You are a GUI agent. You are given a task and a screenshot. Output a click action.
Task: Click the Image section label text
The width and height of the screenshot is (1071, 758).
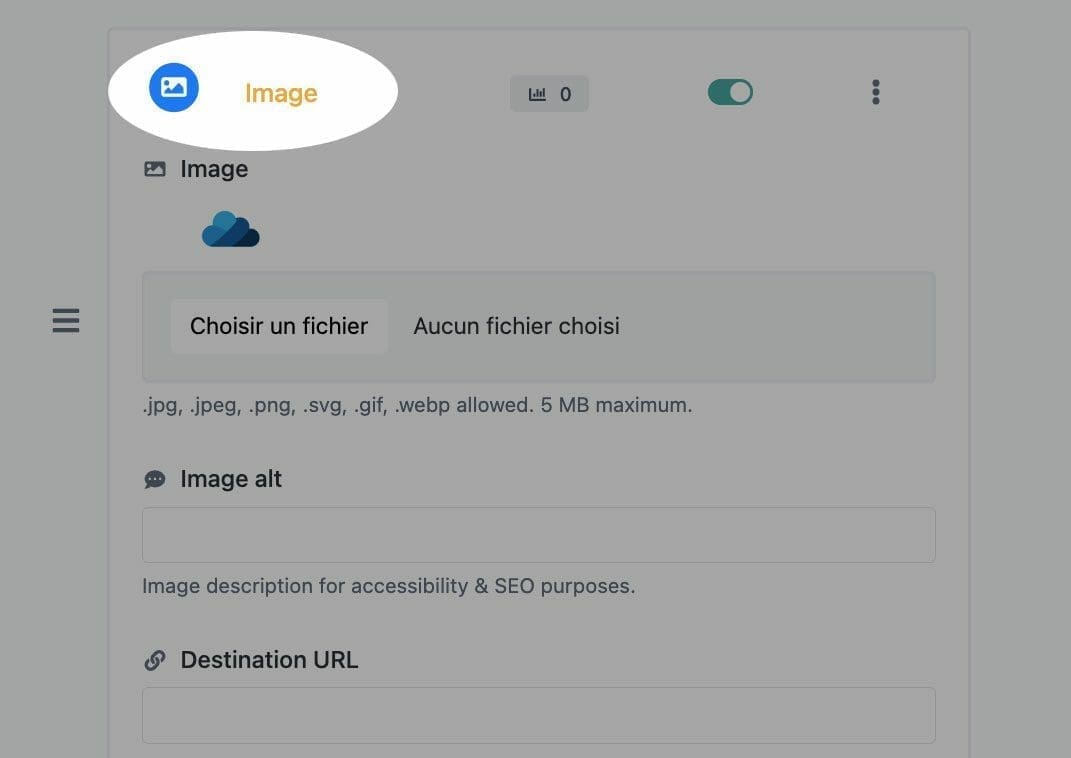[x=214, y=169]
